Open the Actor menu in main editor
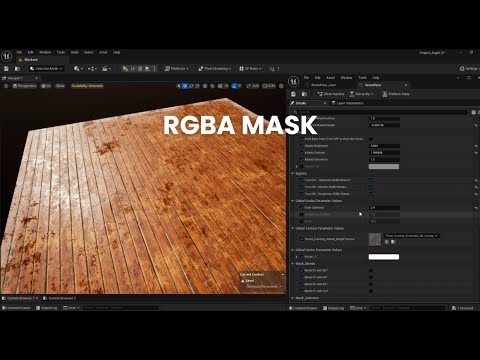The width and height of the screenshot is (480, 360). click(103, 52)
